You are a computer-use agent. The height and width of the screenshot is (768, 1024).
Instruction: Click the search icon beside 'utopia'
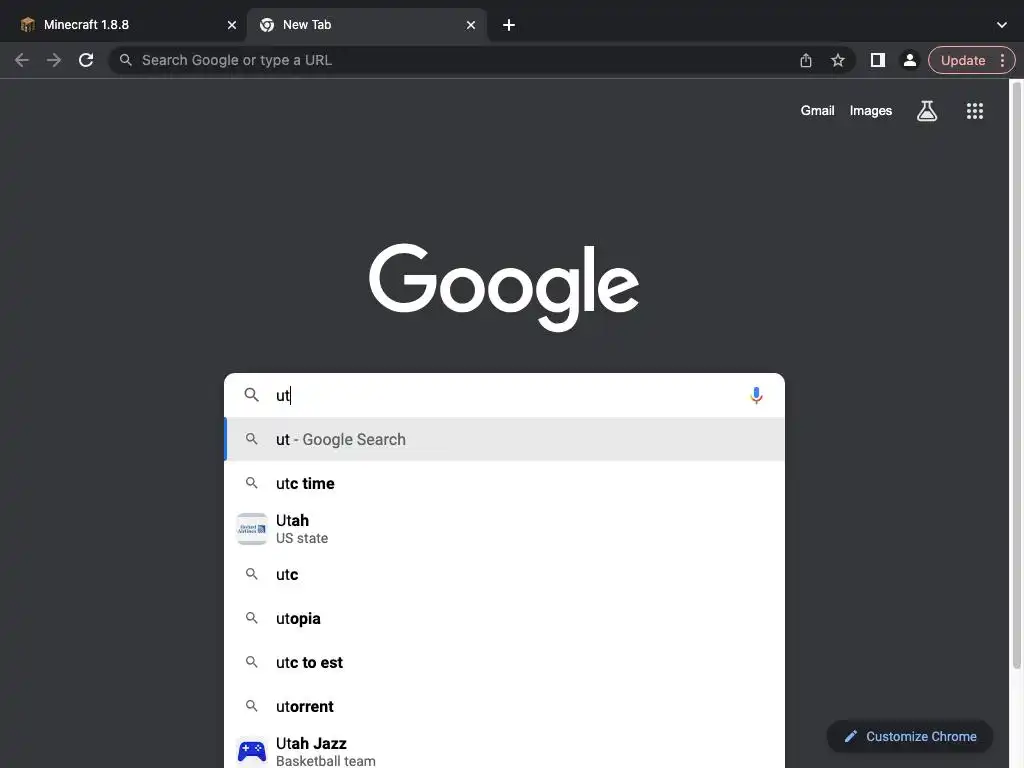pos(251,618)
